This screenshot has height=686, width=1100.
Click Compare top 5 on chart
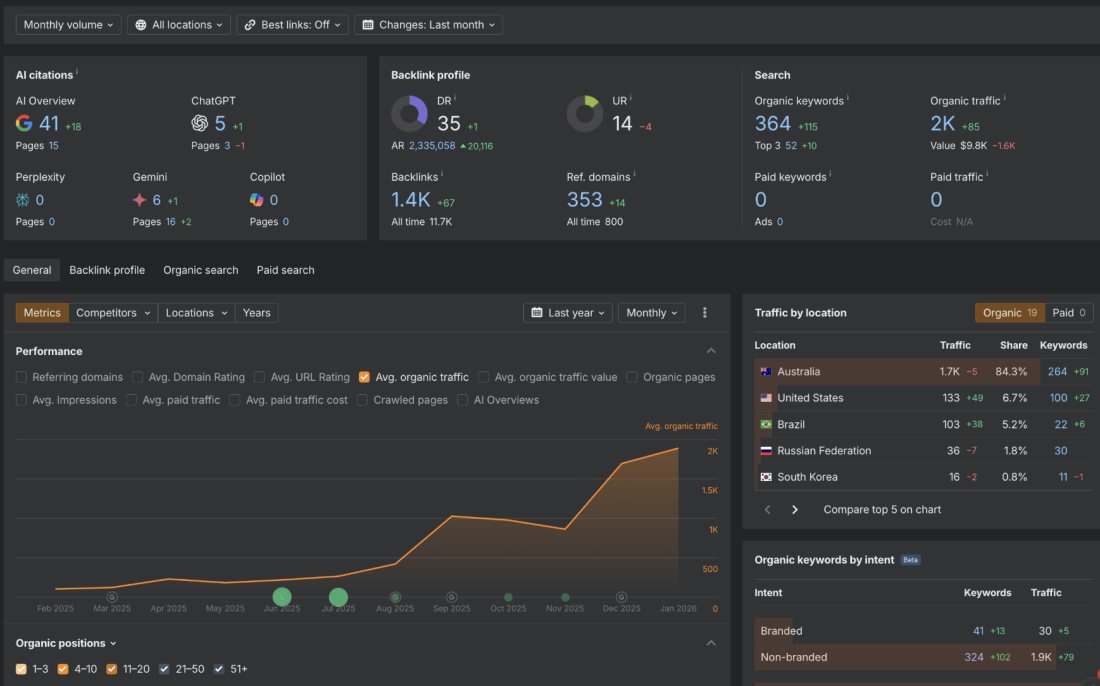click(881, 509)
